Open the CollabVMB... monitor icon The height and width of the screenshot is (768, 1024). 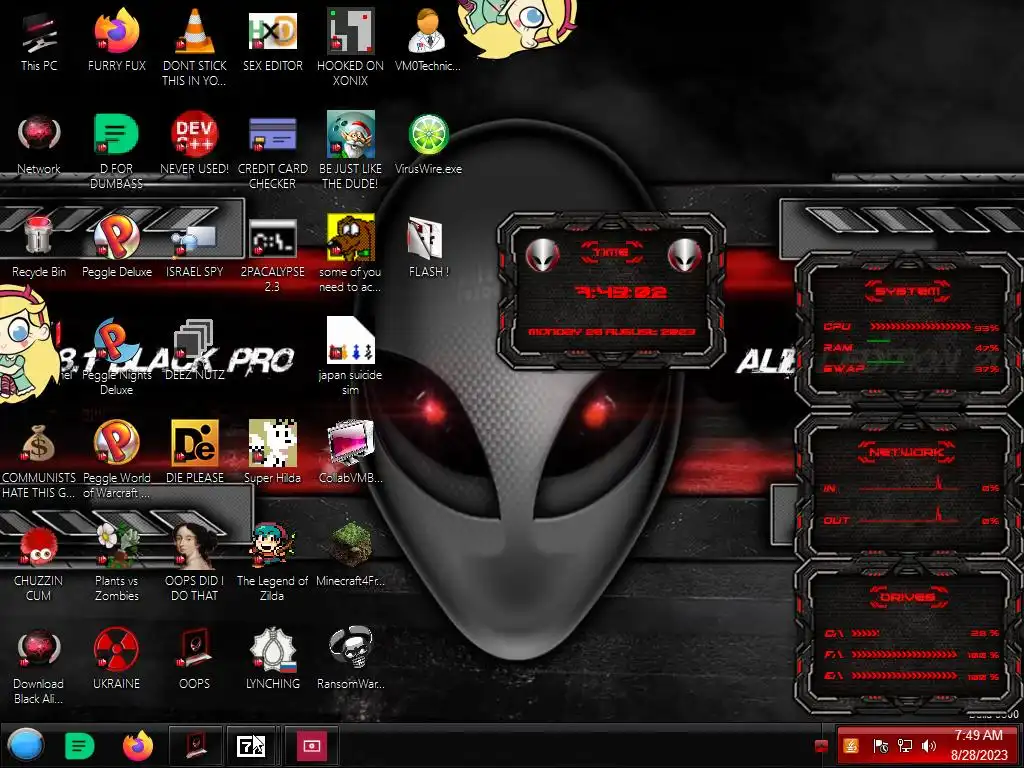[x=350, y=453]
